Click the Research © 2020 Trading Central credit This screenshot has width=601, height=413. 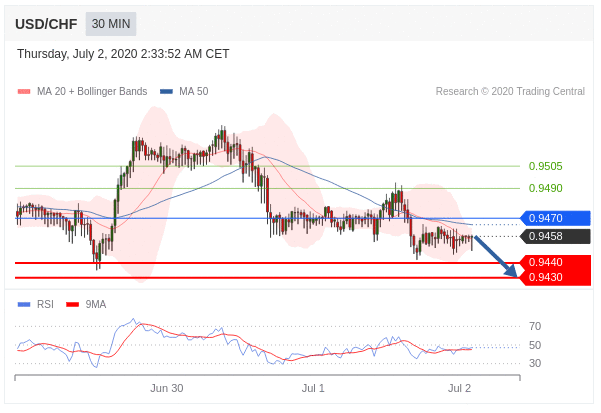tap(510, 91)
